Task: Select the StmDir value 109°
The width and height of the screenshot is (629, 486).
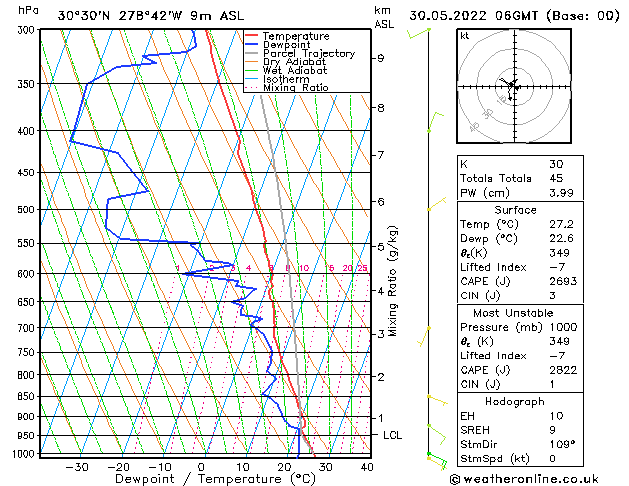Action: (x=562, y=444)
